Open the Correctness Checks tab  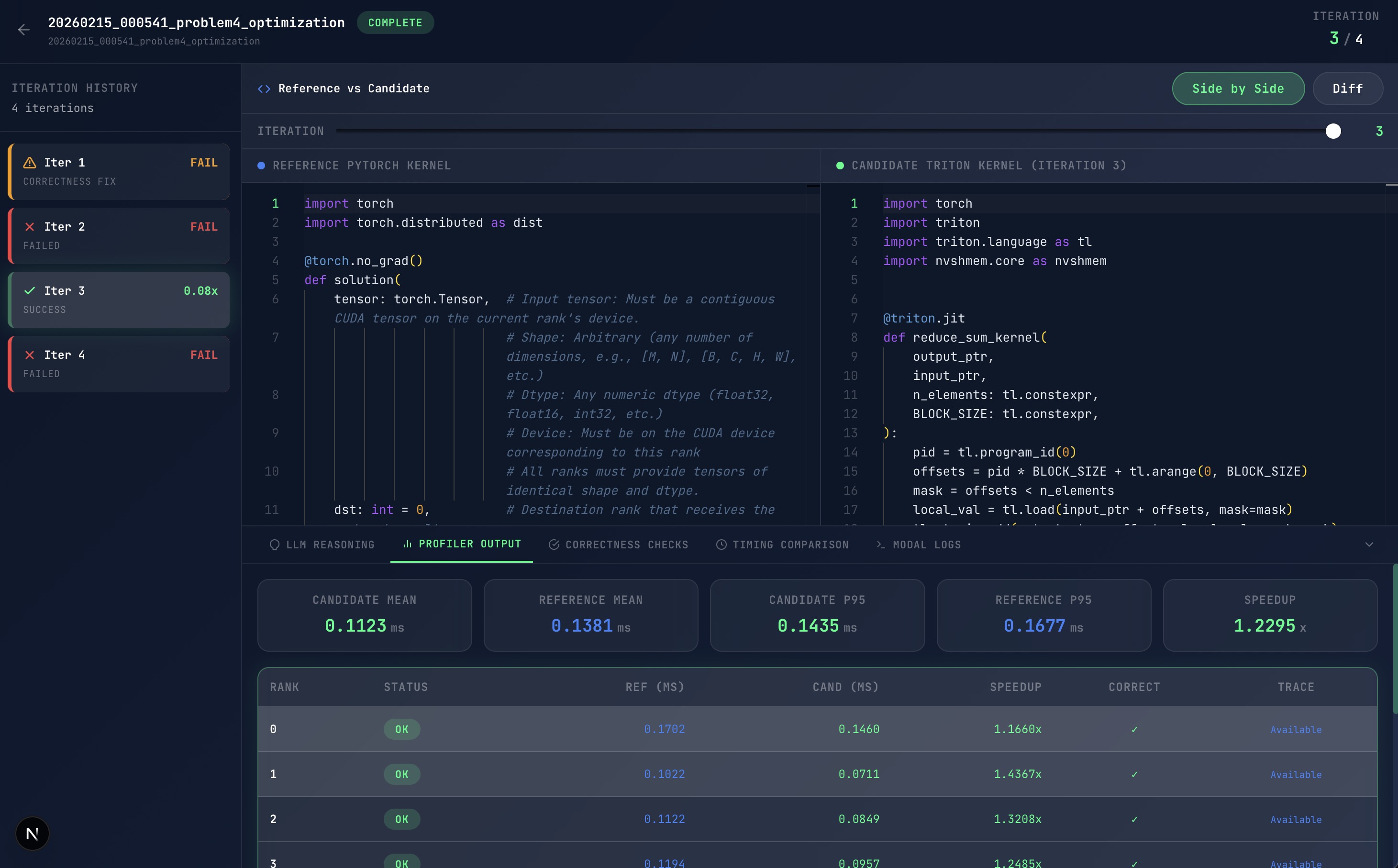(619, 545)
